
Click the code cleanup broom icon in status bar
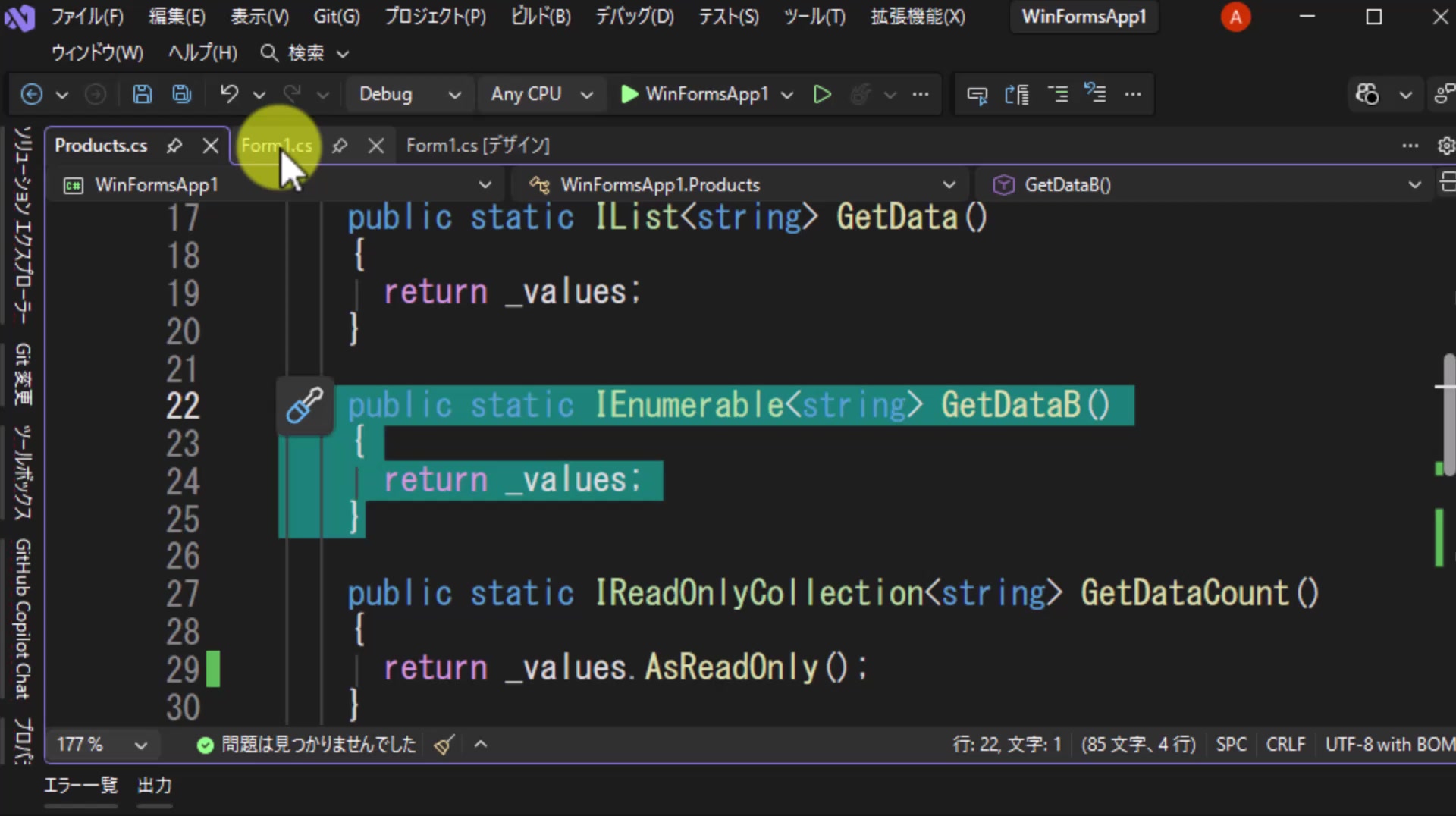(x=444, y=745)
